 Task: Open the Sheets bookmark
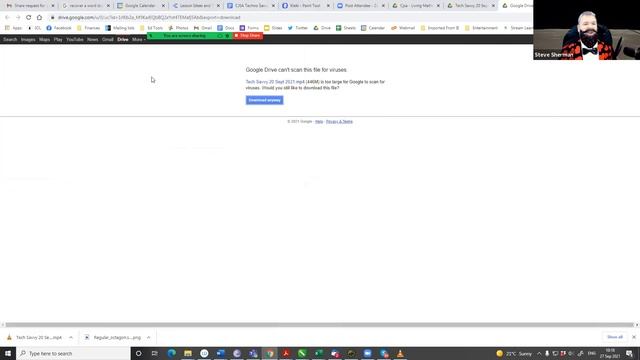click(346, 28)
